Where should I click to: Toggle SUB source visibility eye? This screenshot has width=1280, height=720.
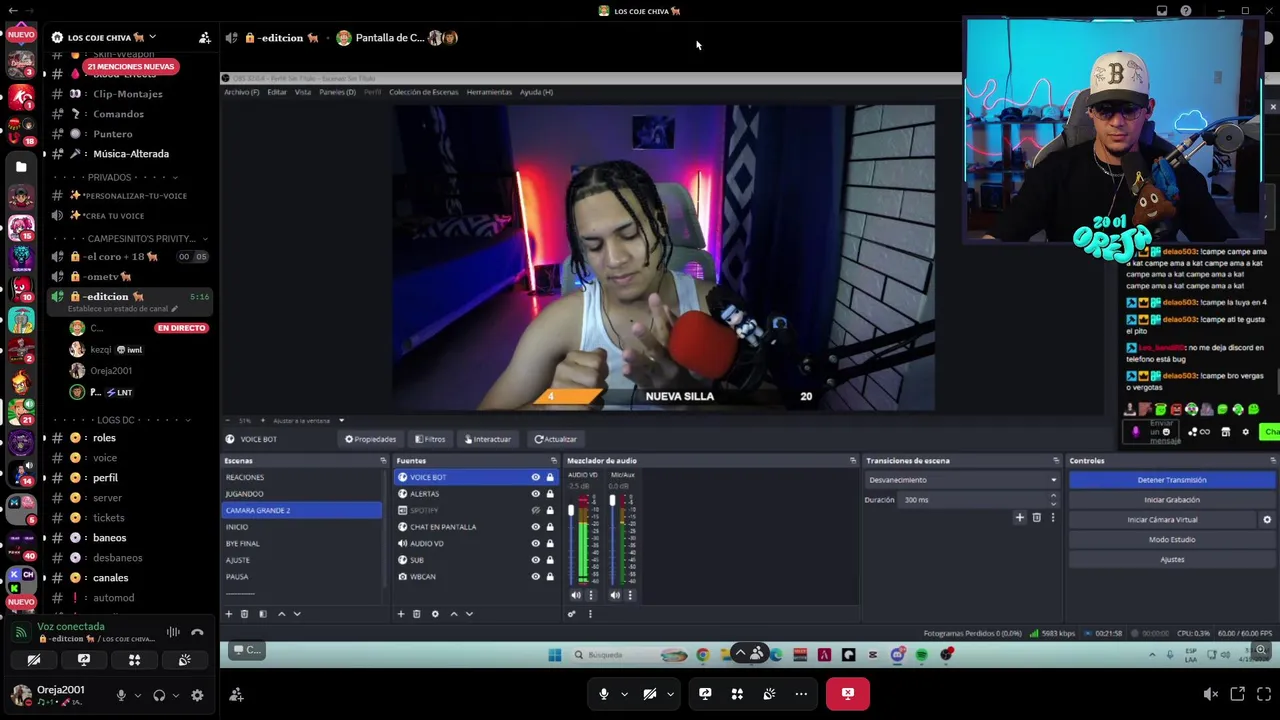[535, 560]
